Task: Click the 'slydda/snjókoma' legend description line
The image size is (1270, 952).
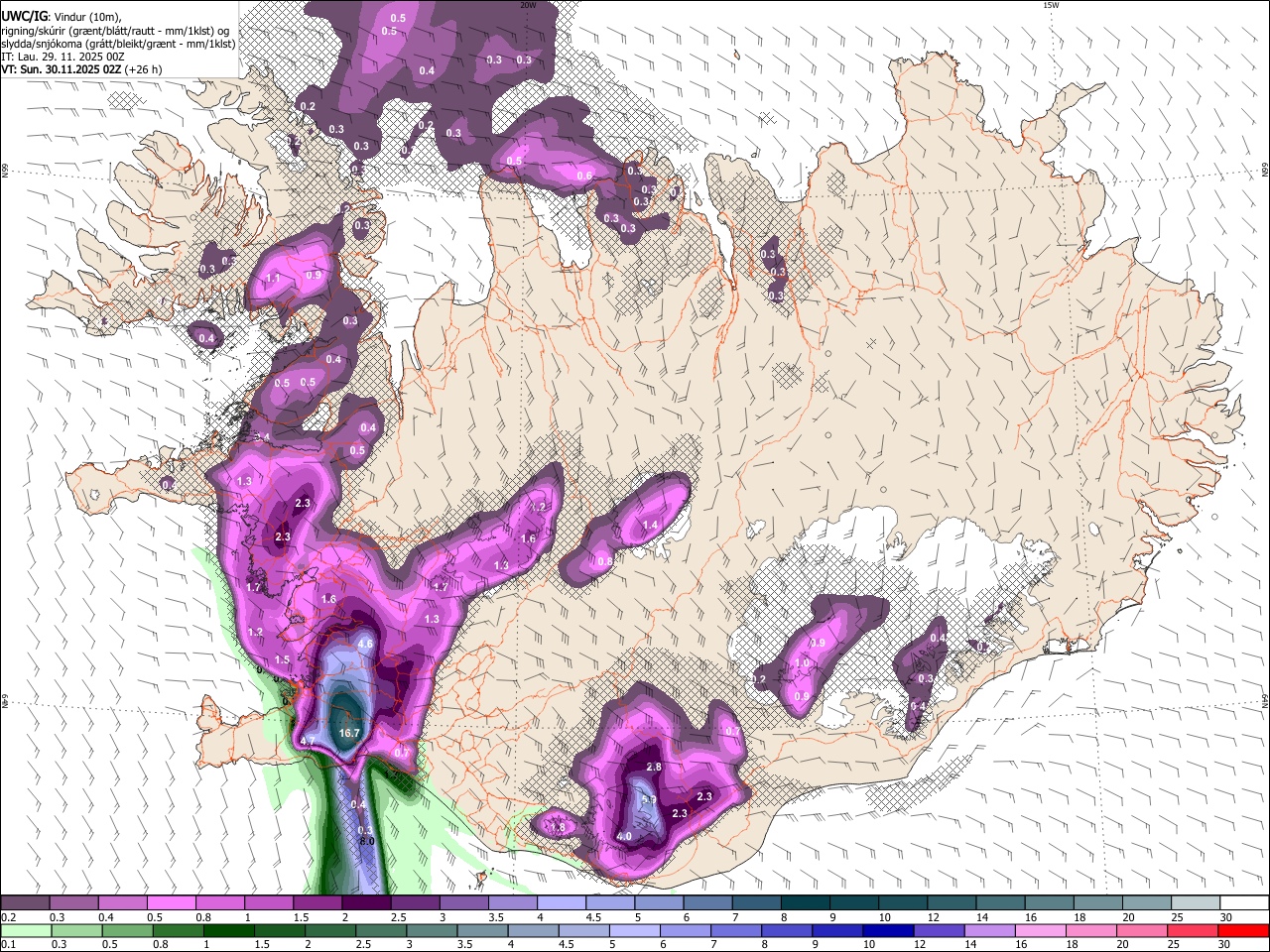Action: click(x=118, y=44)
